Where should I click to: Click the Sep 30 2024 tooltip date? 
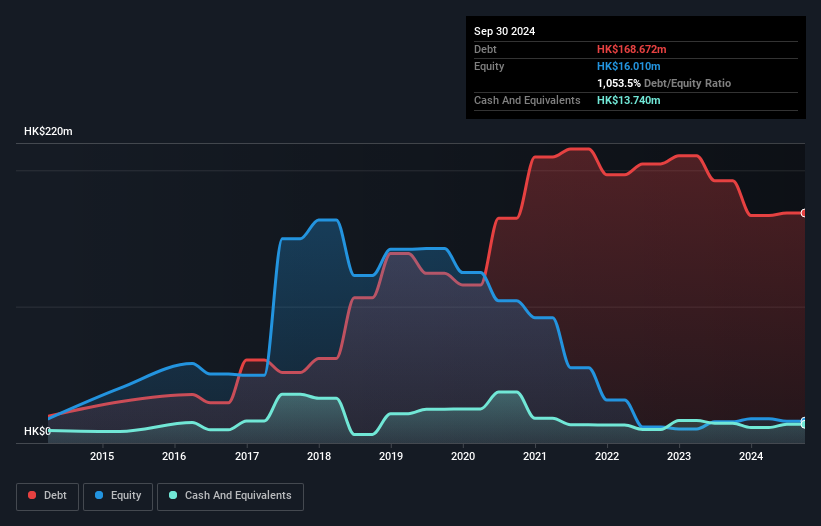(x=504, y=31)
